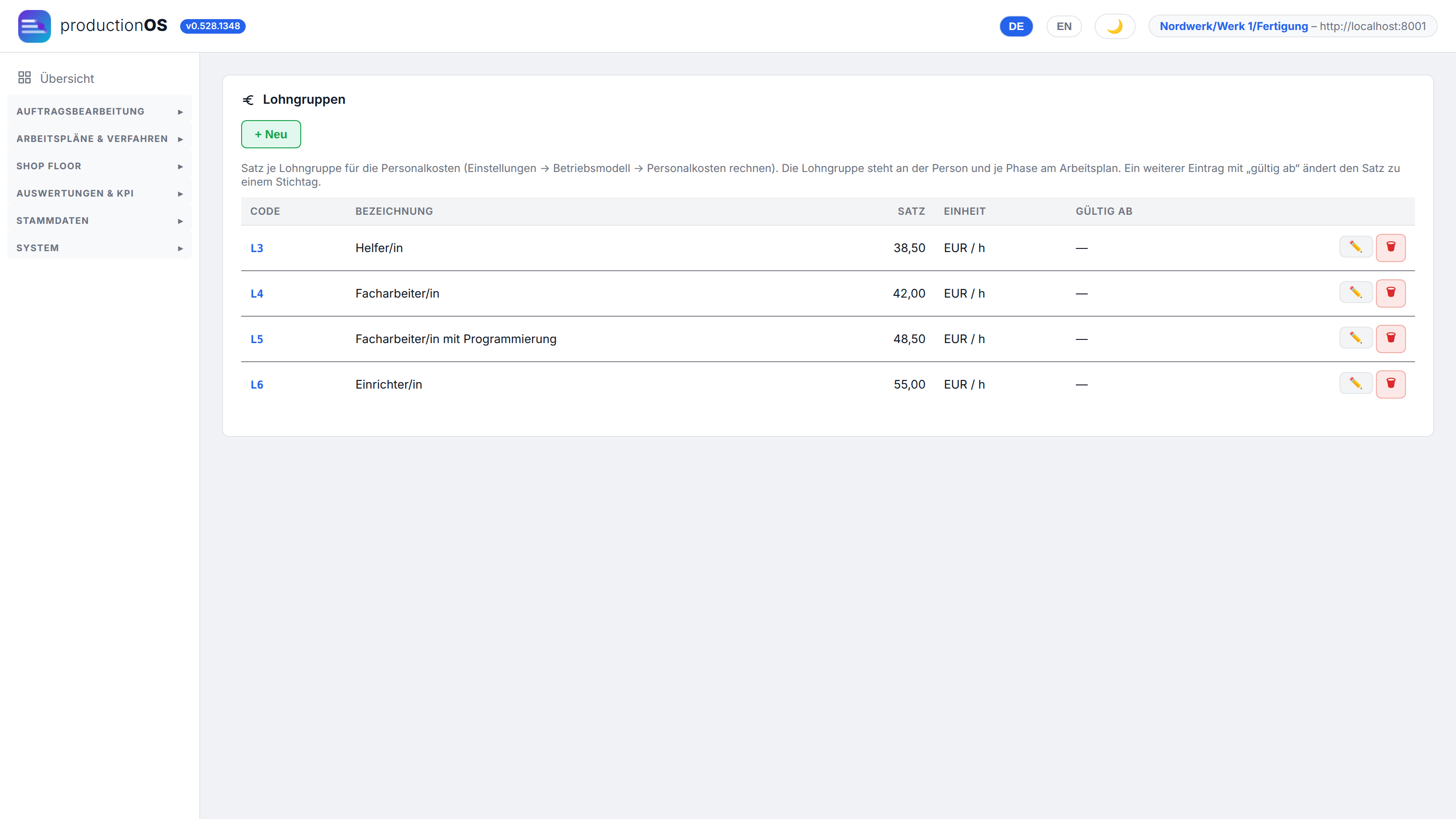Click the Einheit column header
This screenshot has height=819, width=1456.
(x=964, y=211)
